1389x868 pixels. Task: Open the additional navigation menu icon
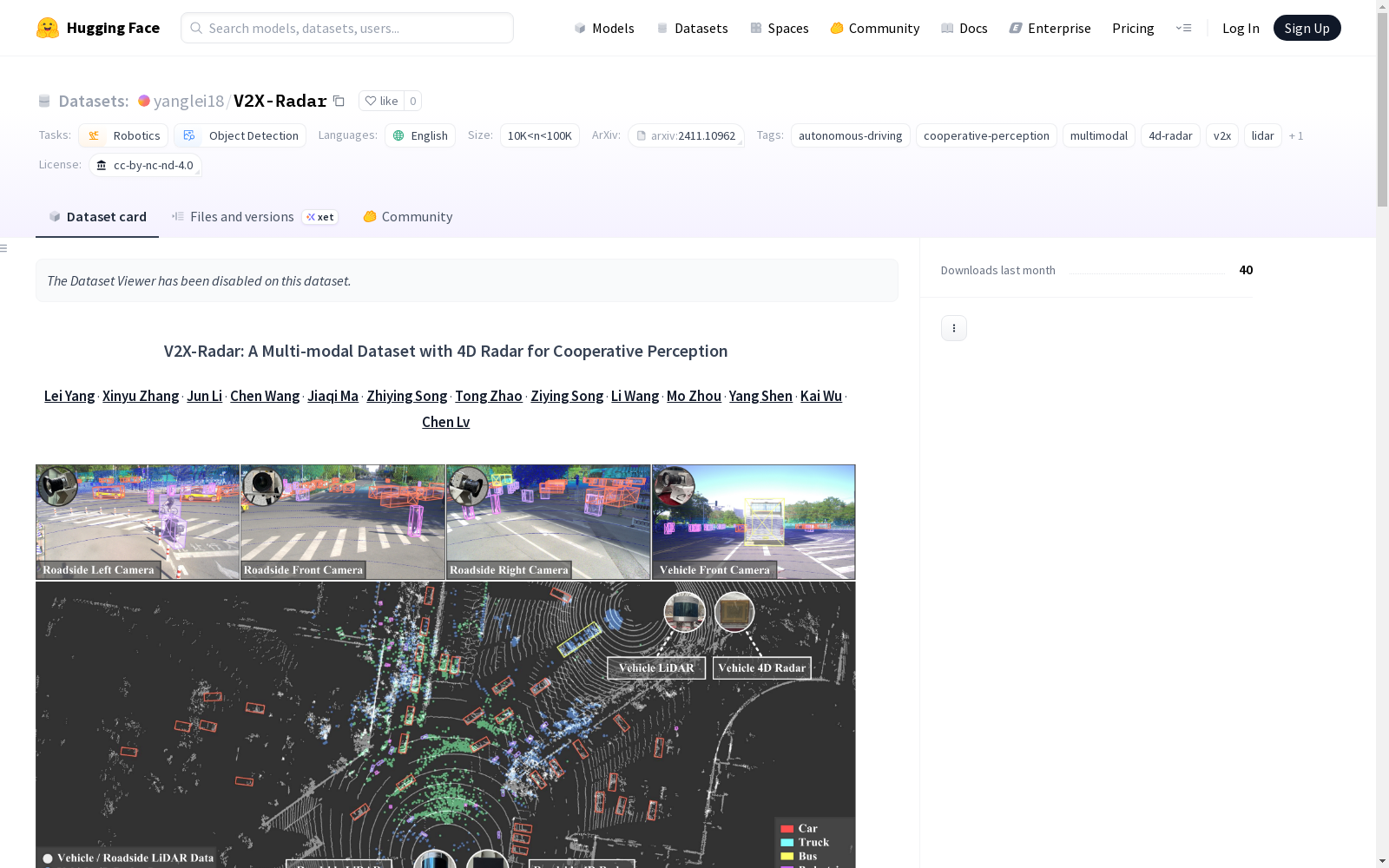coord(1183,28)
